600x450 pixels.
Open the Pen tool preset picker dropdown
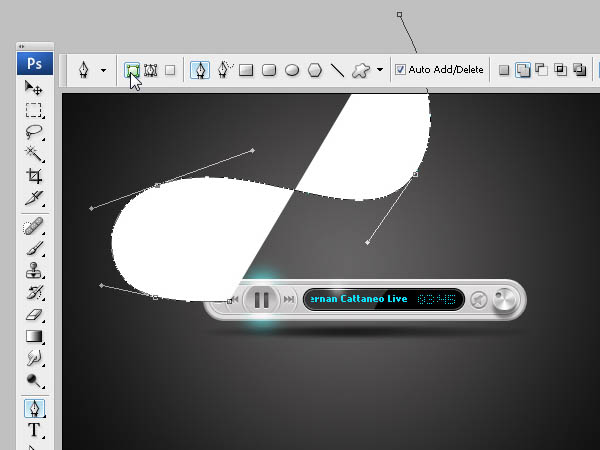(103, 70)
